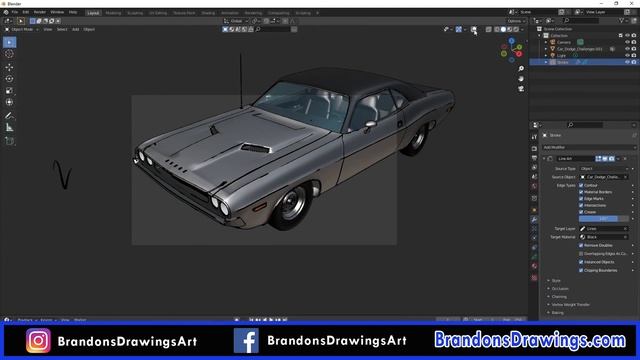The width and height of the screenshot is (640, 360).
Task: Click the Options button in the viewport header
Action: coord(516,21)
